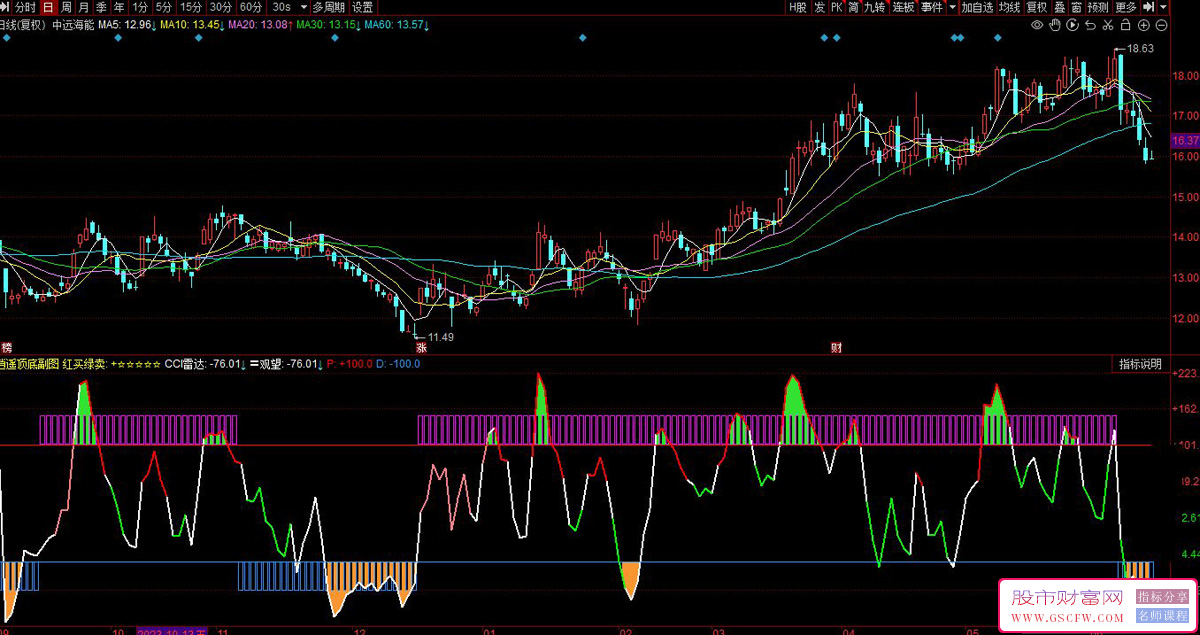Click the play replay icon

click(1074, 24)
